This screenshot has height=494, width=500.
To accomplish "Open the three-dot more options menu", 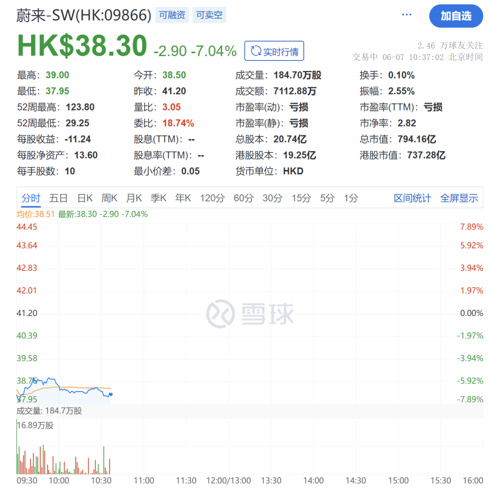I will coord(406,15).
